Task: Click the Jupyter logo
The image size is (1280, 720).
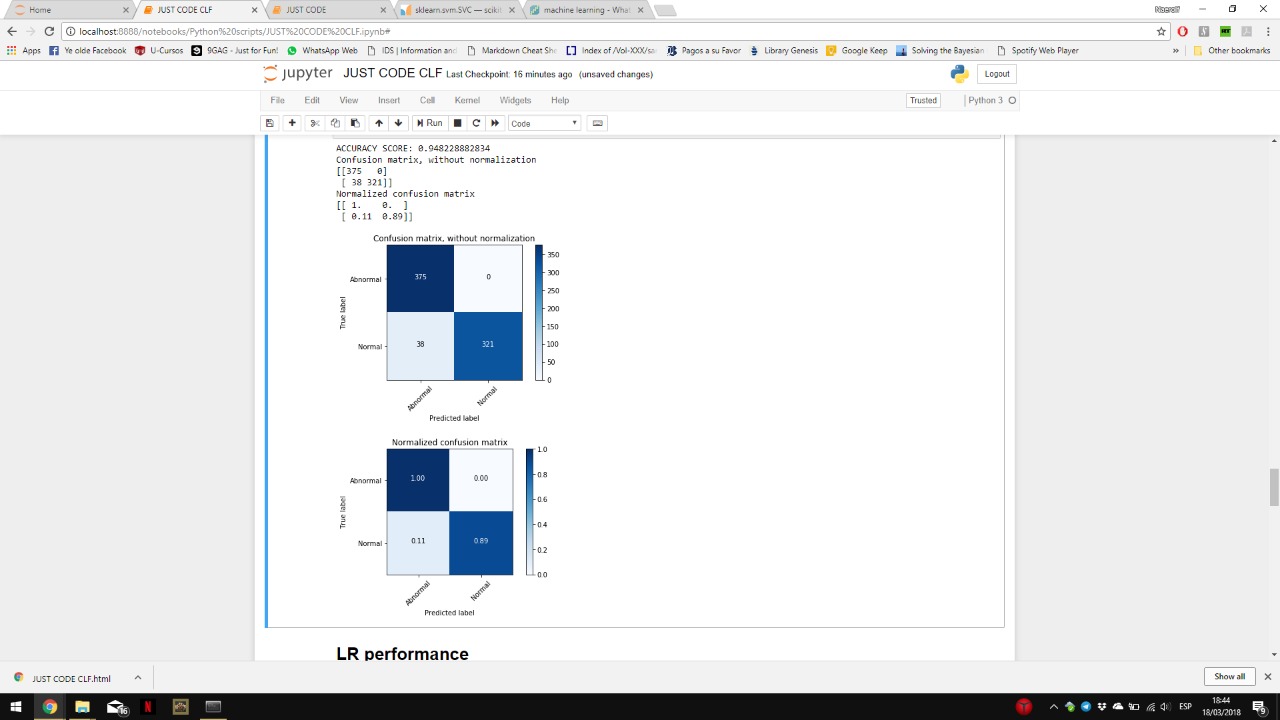Action: tap(298, 74)
